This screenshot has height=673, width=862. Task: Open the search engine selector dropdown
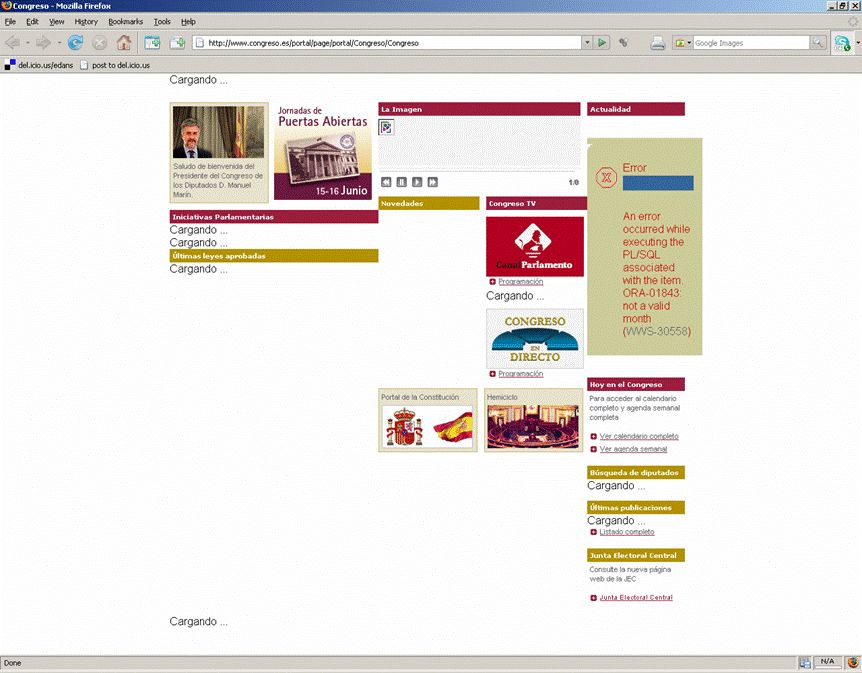684,43
